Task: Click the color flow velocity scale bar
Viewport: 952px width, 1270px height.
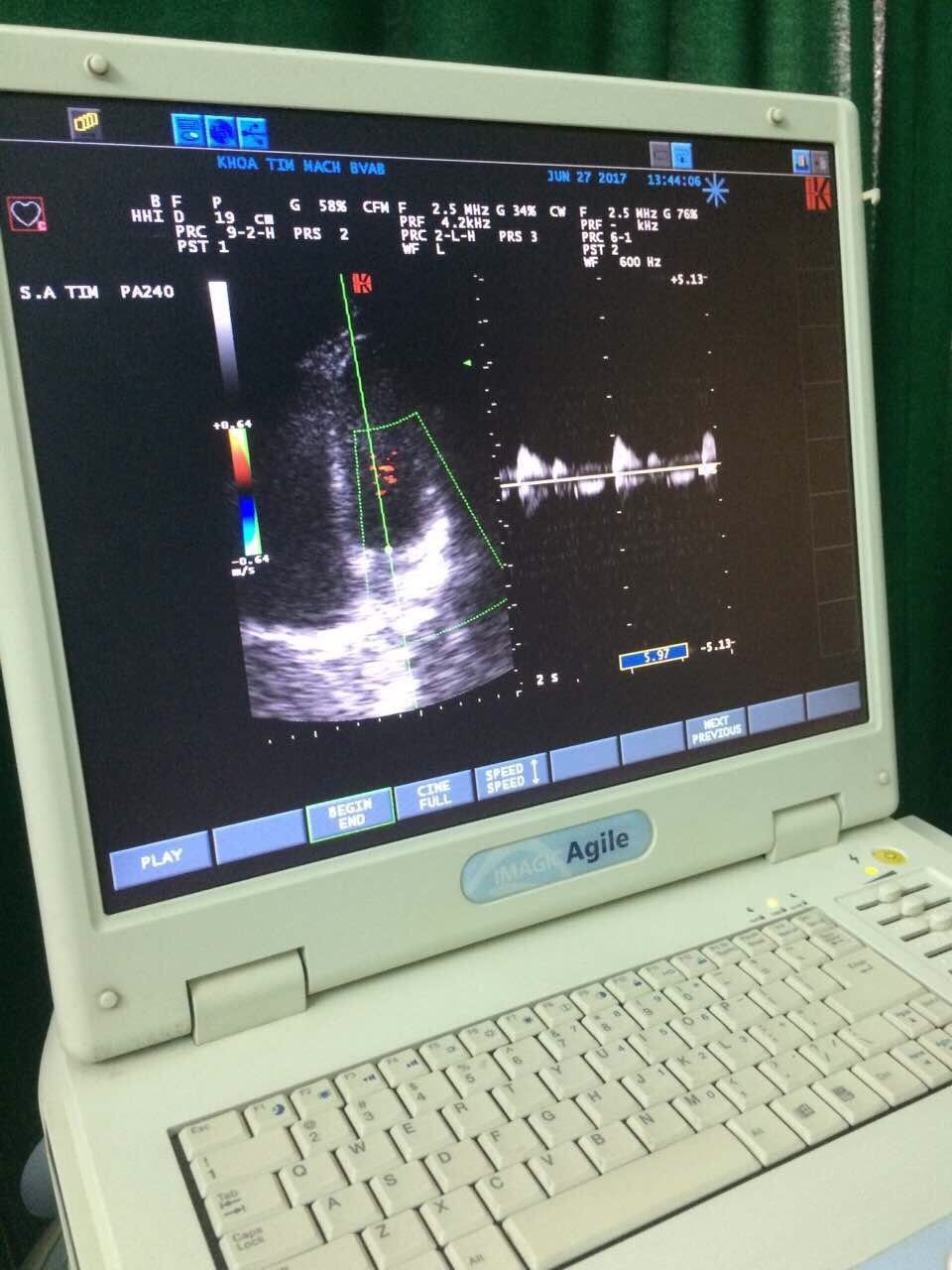Action: click(x=245, y=486)
